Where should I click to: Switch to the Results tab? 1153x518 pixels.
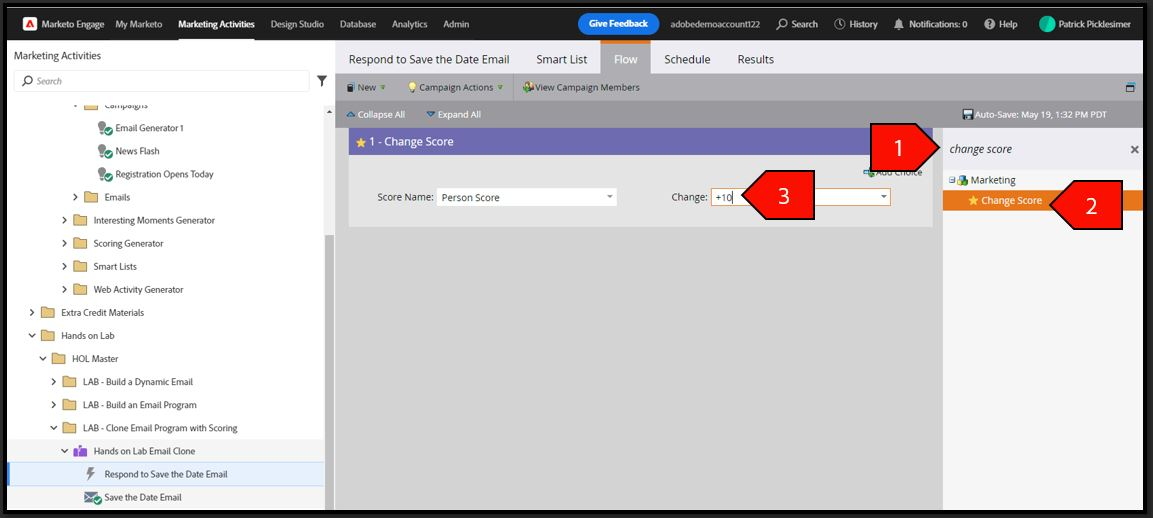pyautogui.click(x=755, y=60)
